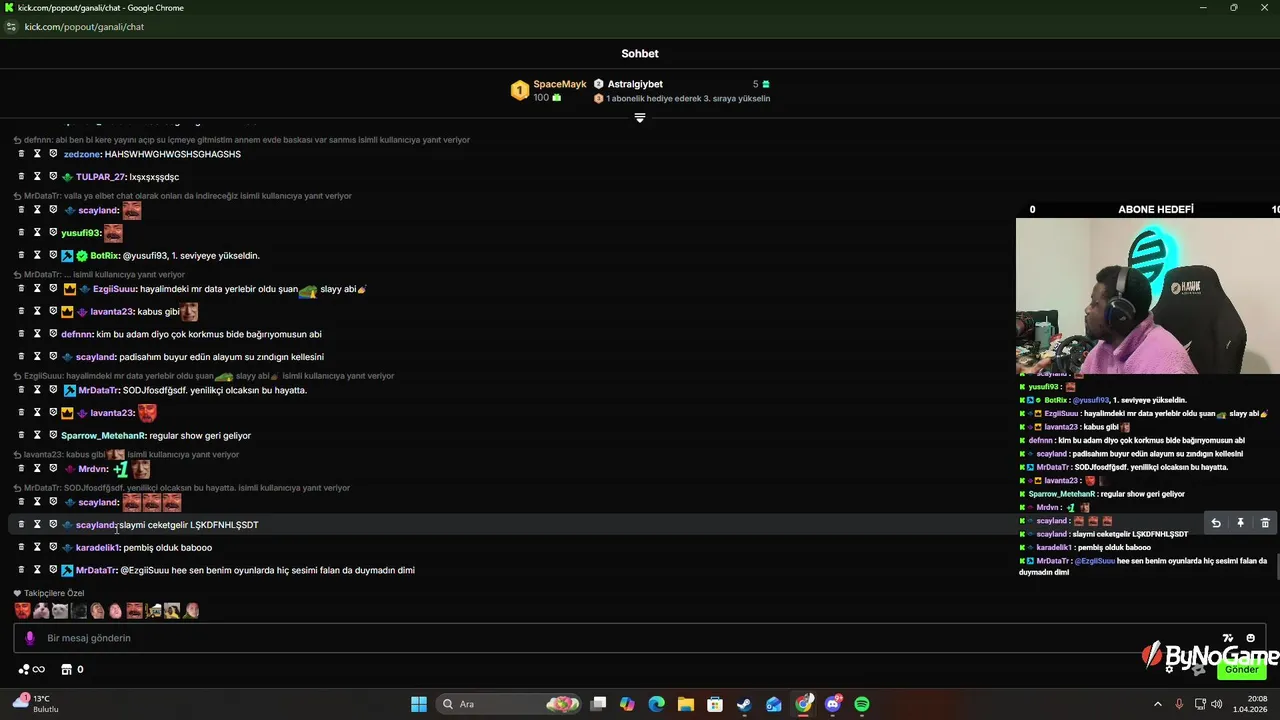Image resolution: width=1280 pixels, height=720 pixels.
Task: Delete MrDataTr's 'yenilikçi olcaksın' message via trash
Action: pos(21,390)
